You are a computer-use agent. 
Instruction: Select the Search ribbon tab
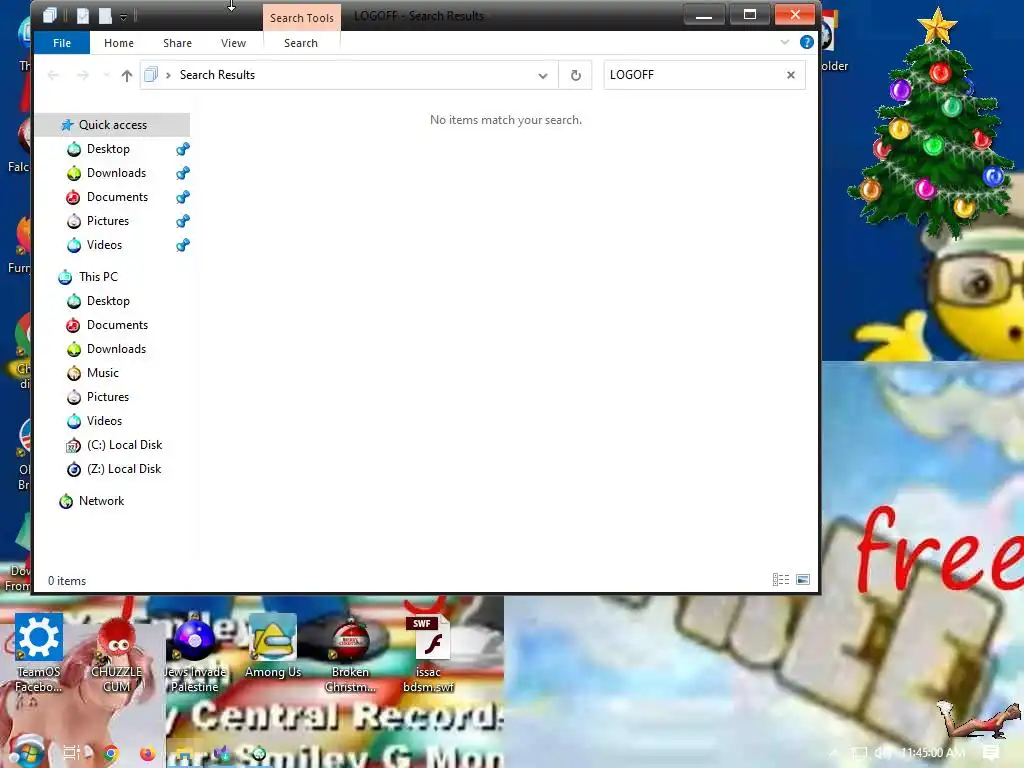click(300, 43)
